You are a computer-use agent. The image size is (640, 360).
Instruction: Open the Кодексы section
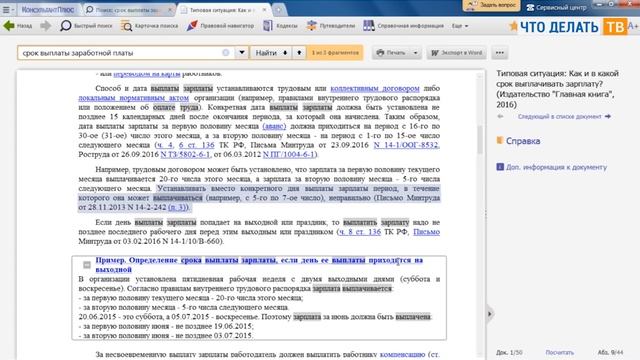pos(280,26)
